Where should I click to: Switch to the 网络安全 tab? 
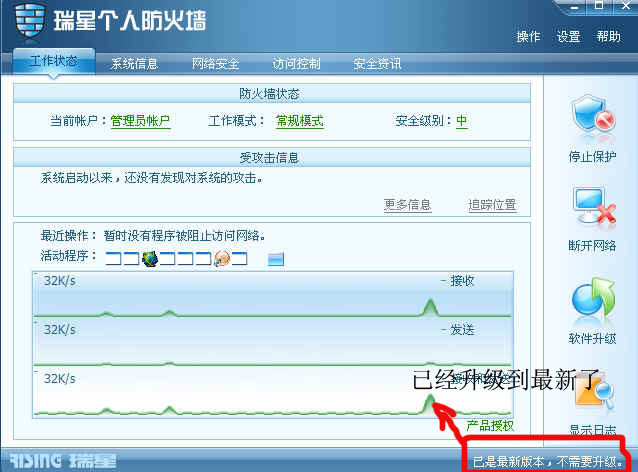click(216, 64)
